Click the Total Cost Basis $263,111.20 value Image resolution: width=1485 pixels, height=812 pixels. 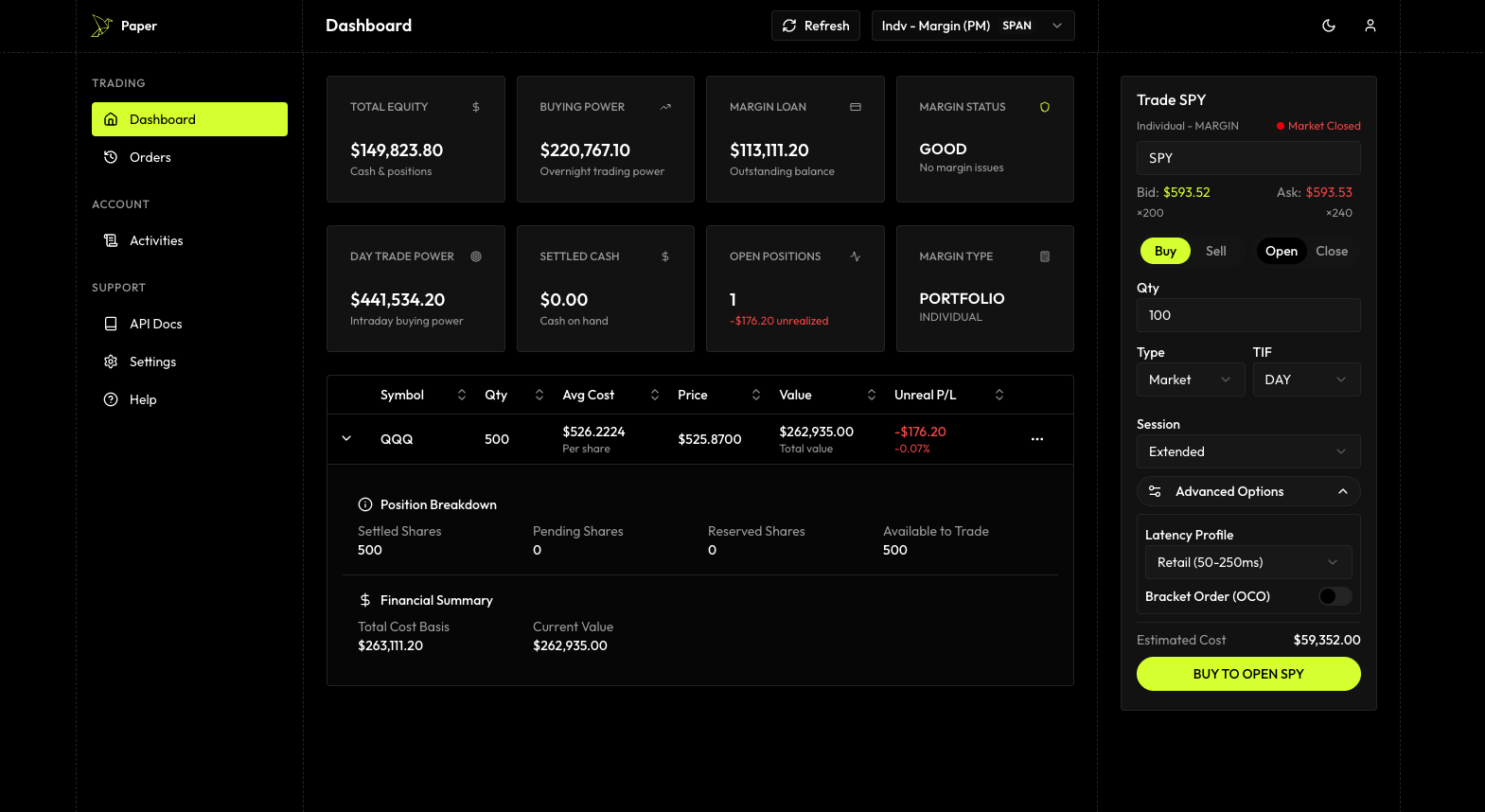[390, 645]
